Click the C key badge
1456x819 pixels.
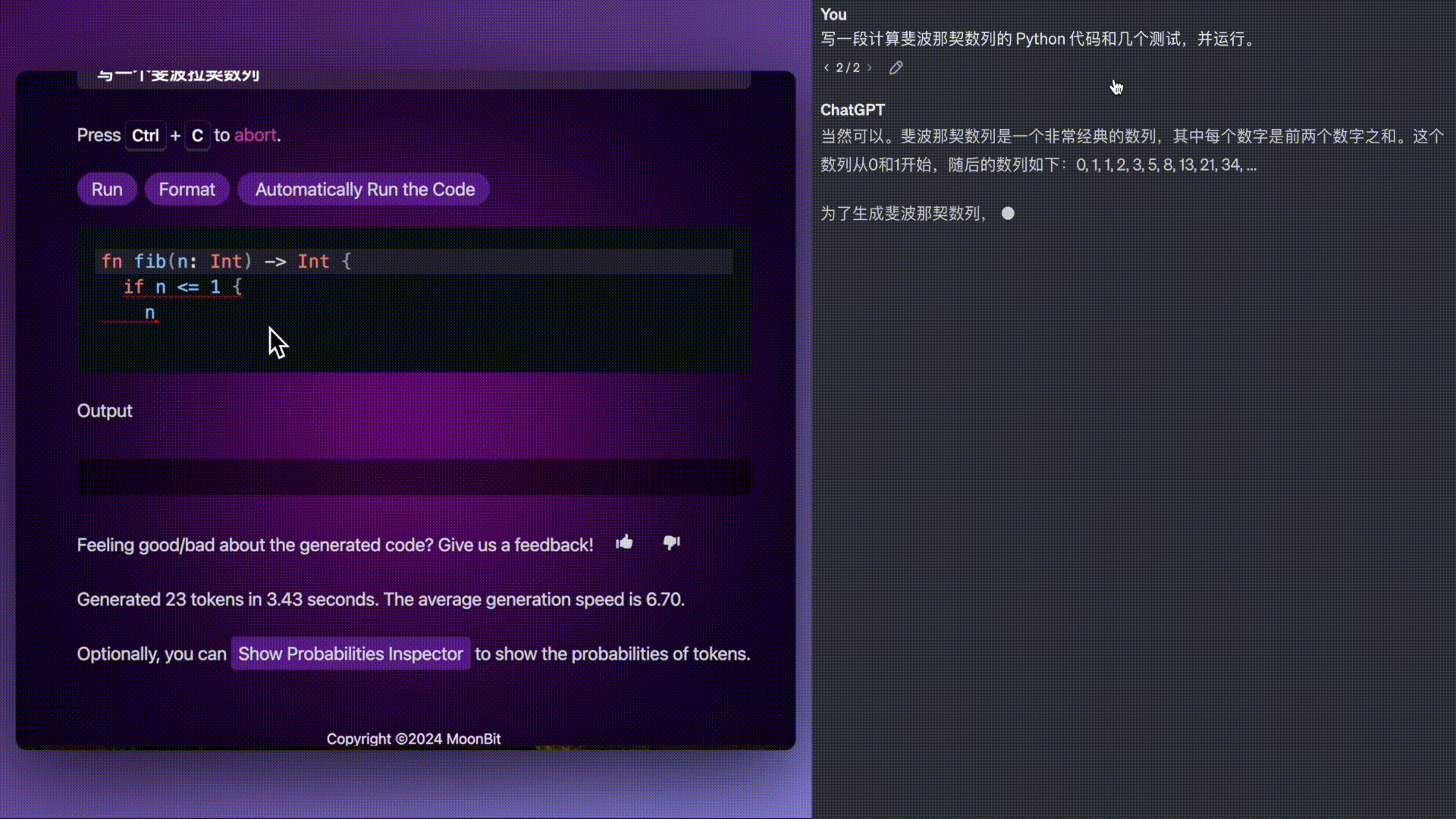pos(197,136)
